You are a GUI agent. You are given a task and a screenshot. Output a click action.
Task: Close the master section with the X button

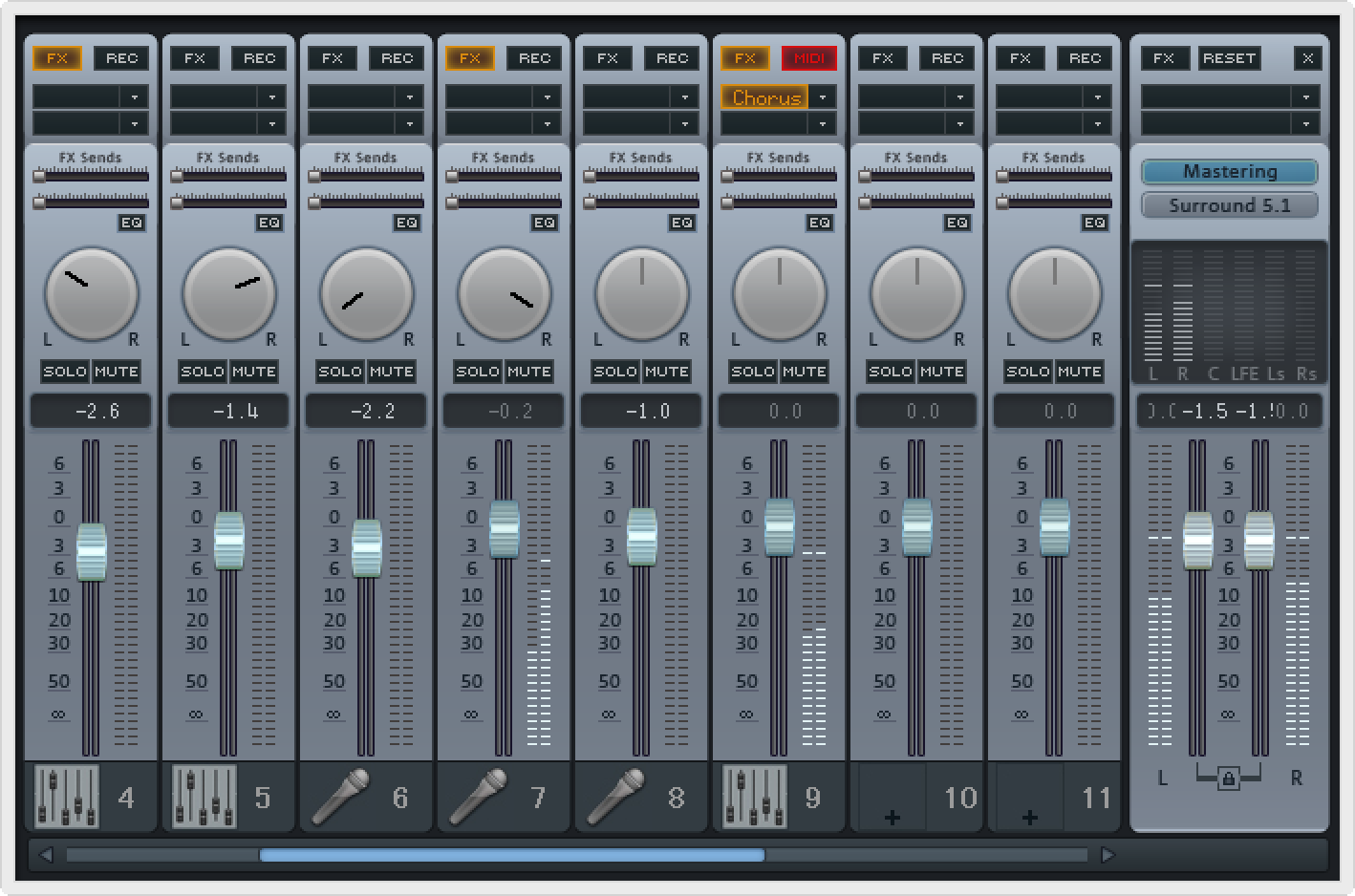tap(1307, 58)
